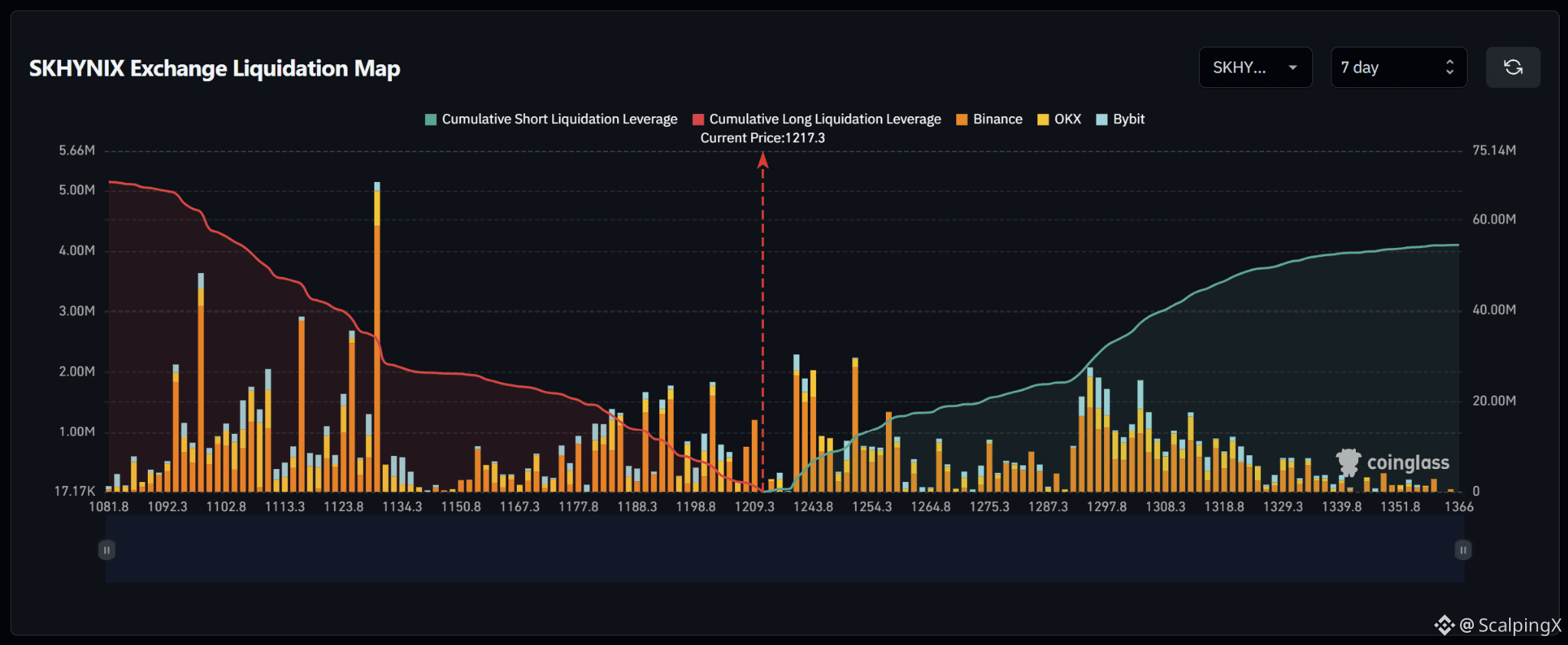Toggle the Binance legend series
The width and height of the screenshot is (1568, 645).
coord(989,119)
